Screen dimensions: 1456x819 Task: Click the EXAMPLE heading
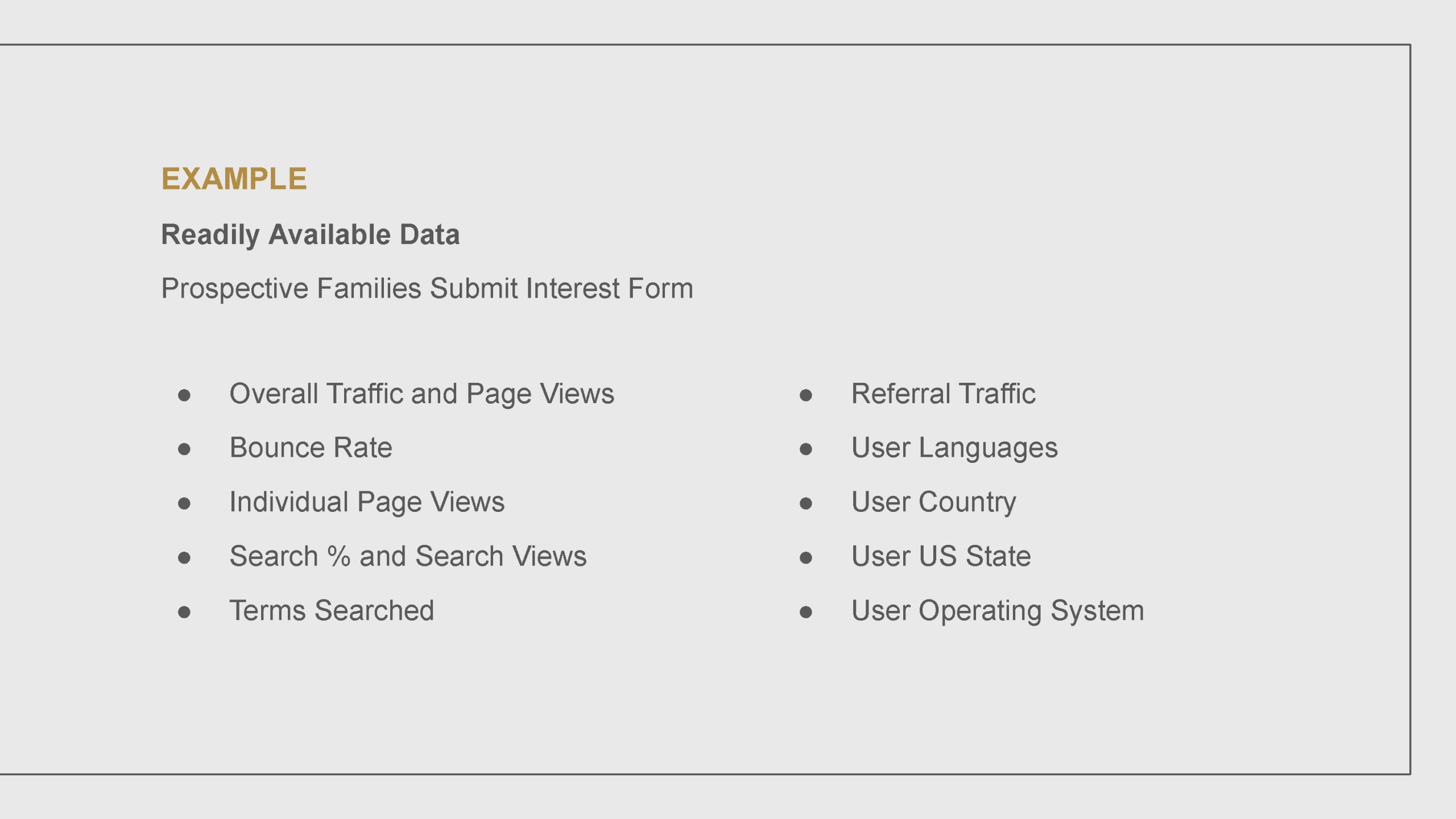234,179
